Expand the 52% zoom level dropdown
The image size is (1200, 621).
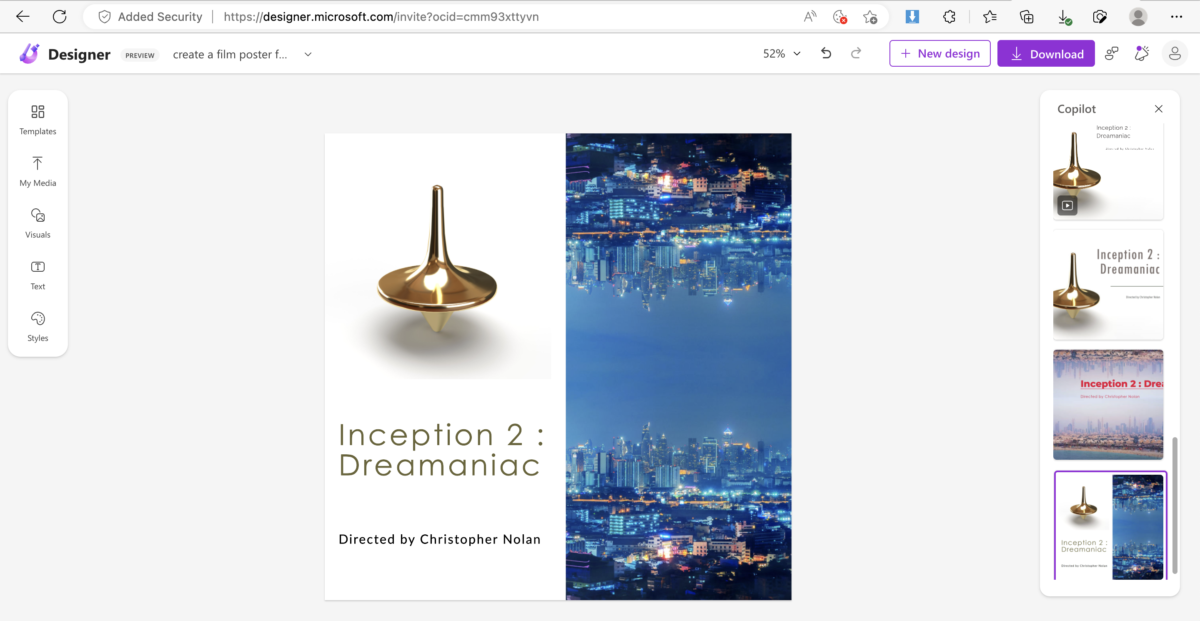pyautogui.click(x=782, y=54)
